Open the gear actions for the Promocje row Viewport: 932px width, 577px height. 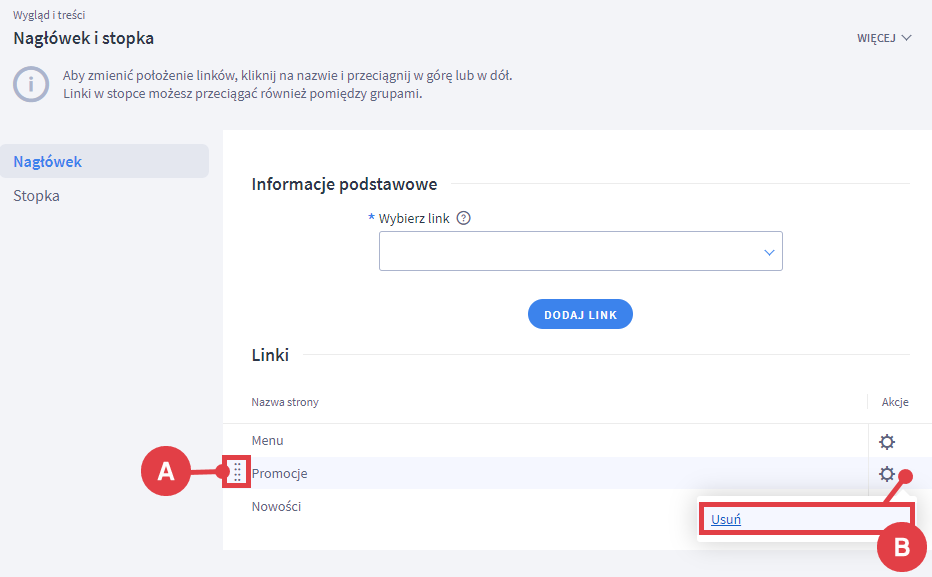(886, 474)
